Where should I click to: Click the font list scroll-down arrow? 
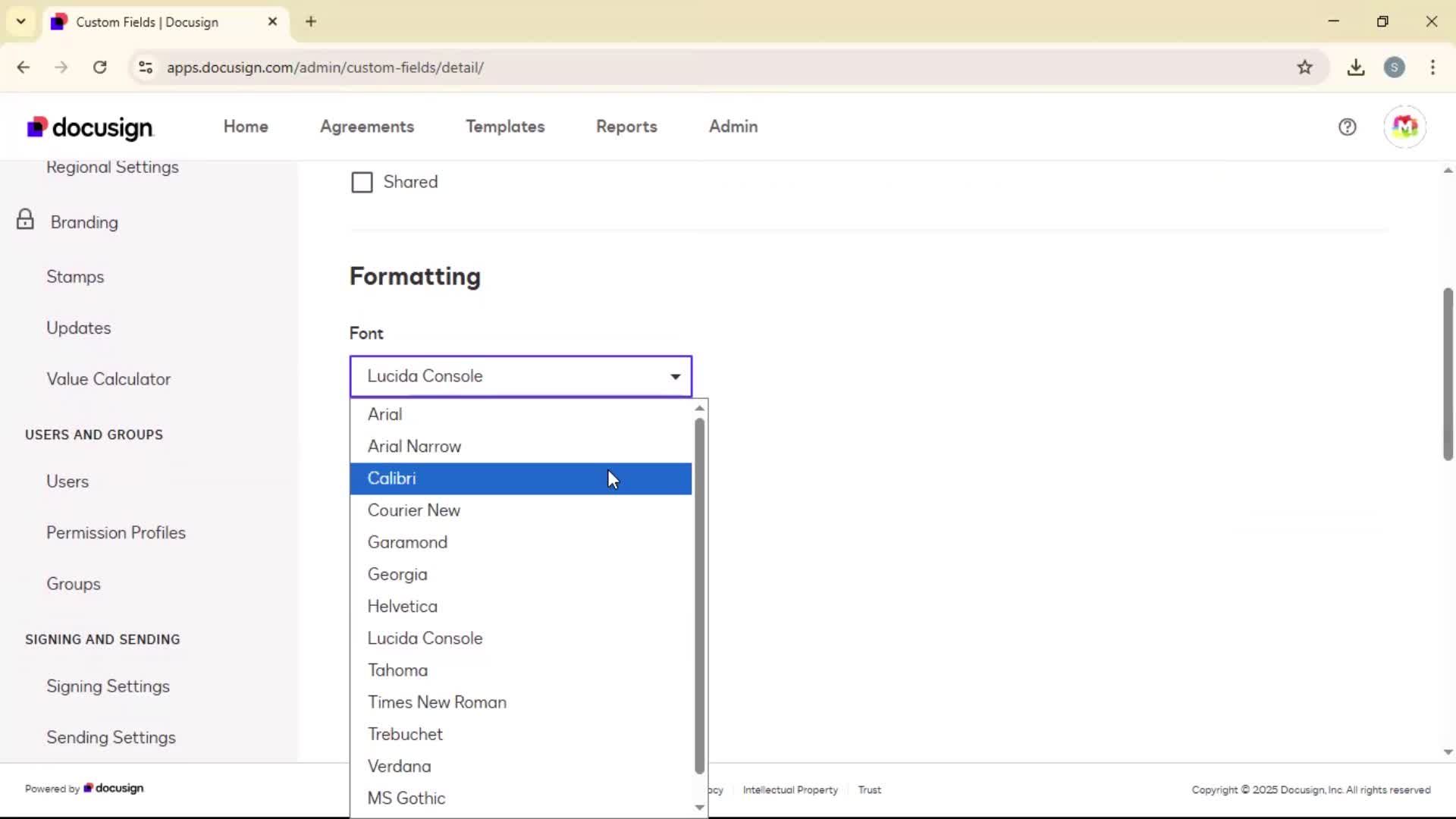(x=699, y=808)
